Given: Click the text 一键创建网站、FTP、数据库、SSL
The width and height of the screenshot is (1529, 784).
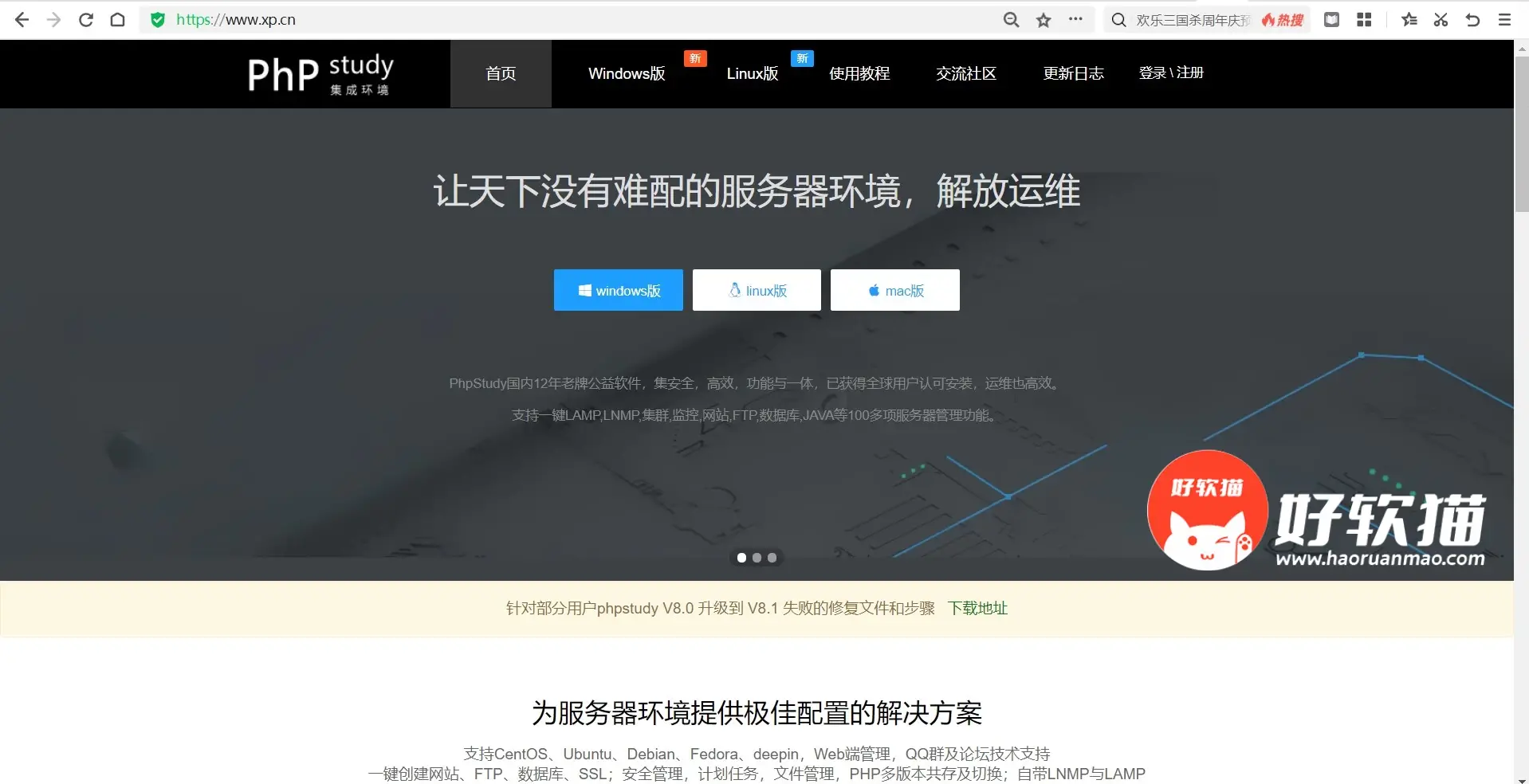Looking at the screenshot, I should tap(757, 774).
